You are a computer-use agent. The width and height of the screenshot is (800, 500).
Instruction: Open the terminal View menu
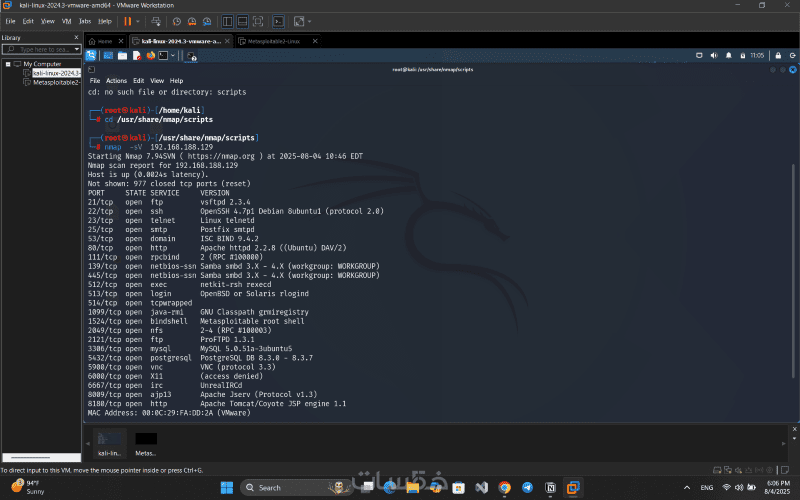[x=157, y=81]
